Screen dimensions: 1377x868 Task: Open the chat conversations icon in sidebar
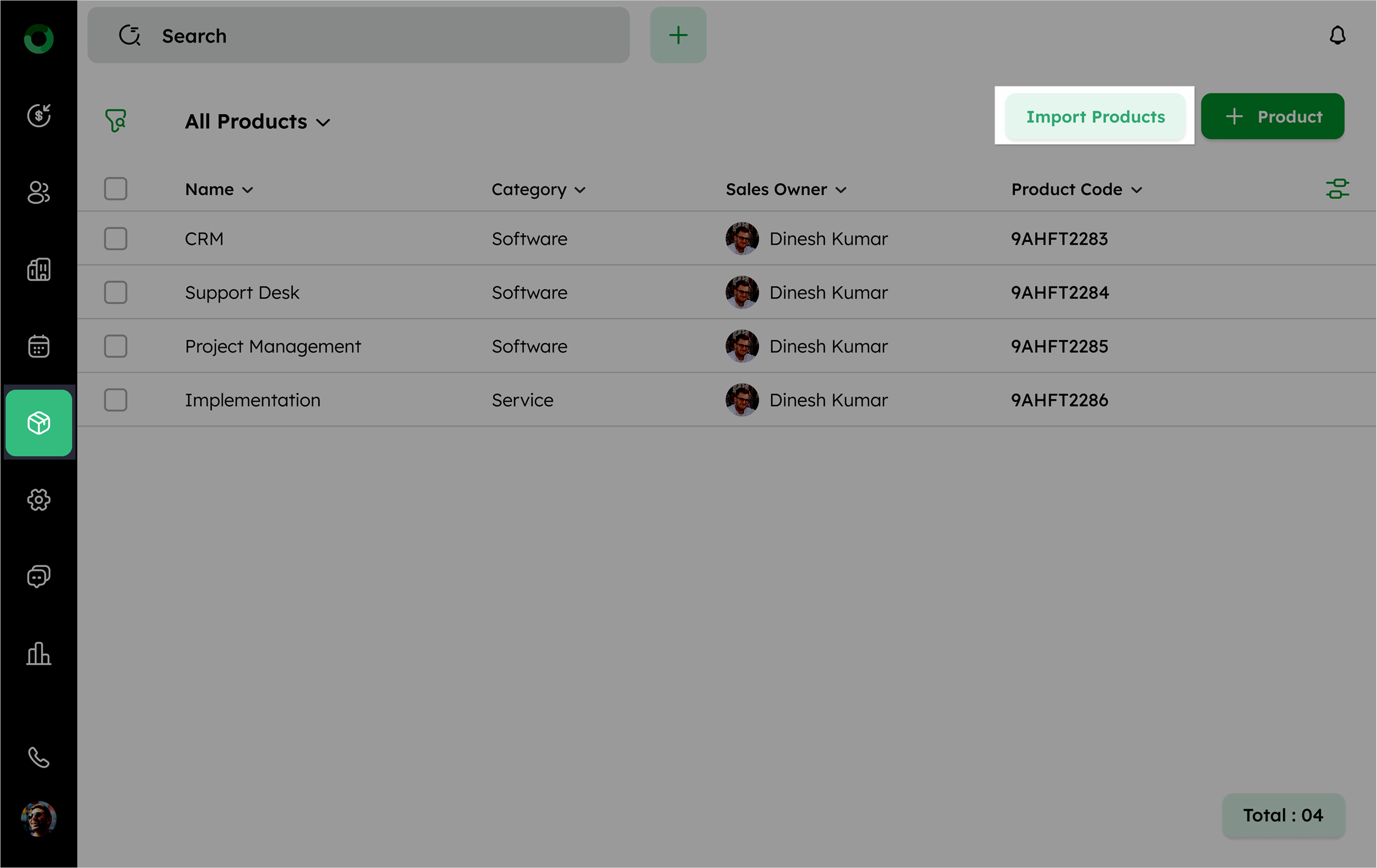coord(38,576)
